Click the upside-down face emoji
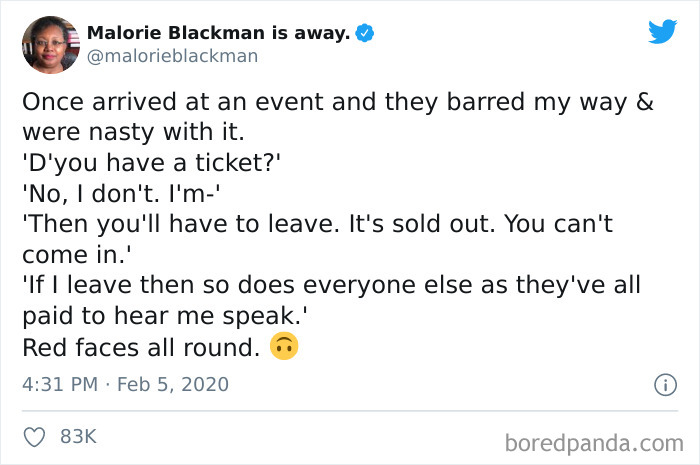700x465 pixels. [x=285, y=347]
